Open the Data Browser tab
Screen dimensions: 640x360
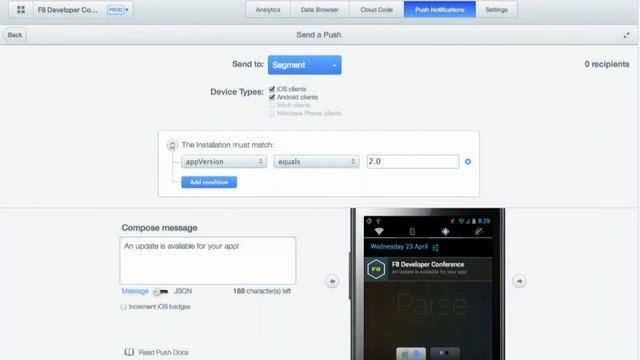tap(320, 9)
